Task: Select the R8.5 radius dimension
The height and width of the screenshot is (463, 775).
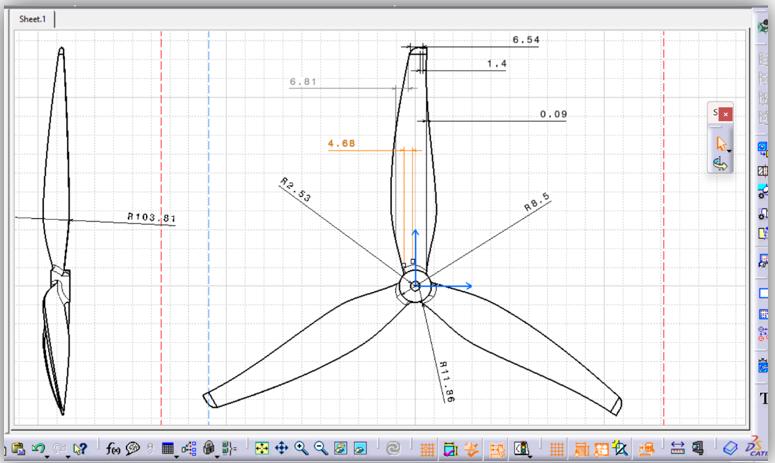Action: point(537,202)
